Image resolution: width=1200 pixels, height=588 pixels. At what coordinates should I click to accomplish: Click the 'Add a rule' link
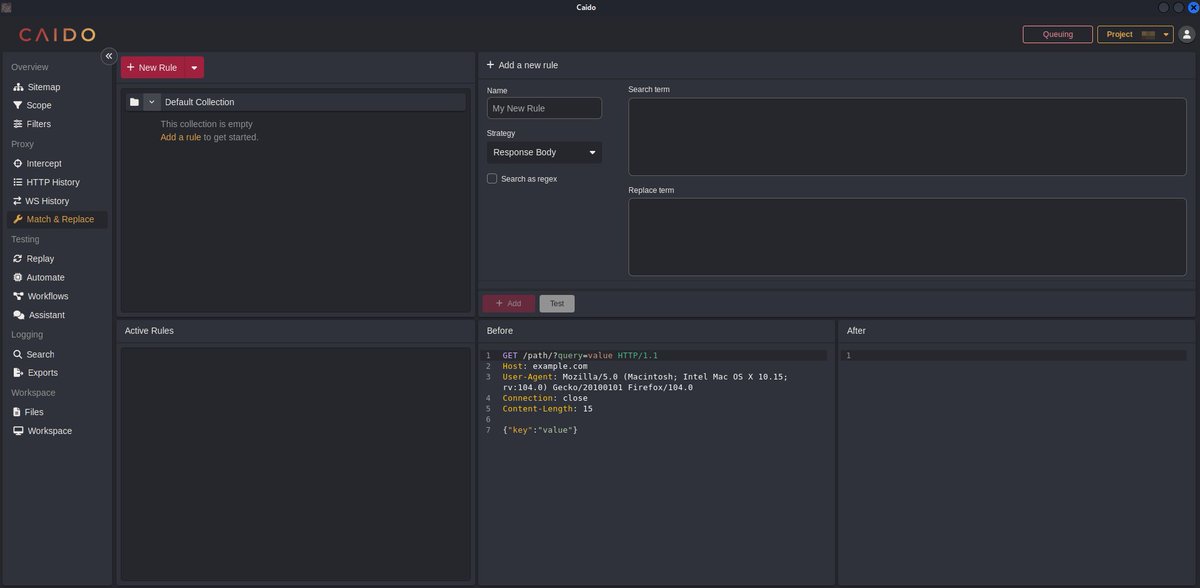(x=181, y=137)
